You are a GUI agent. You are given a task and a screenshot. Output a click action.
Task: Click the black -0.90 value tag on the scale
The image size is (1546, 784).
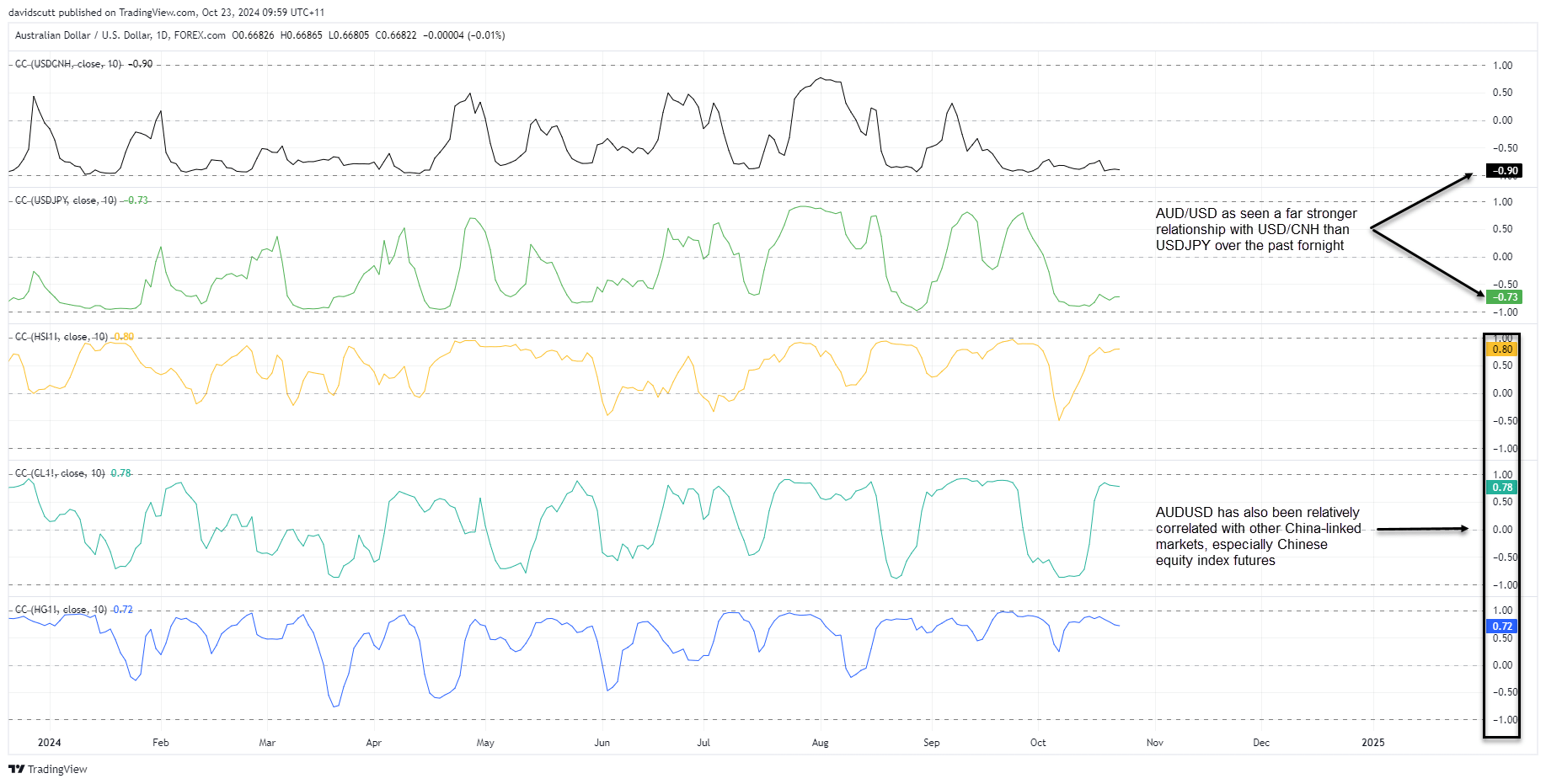1504,171
